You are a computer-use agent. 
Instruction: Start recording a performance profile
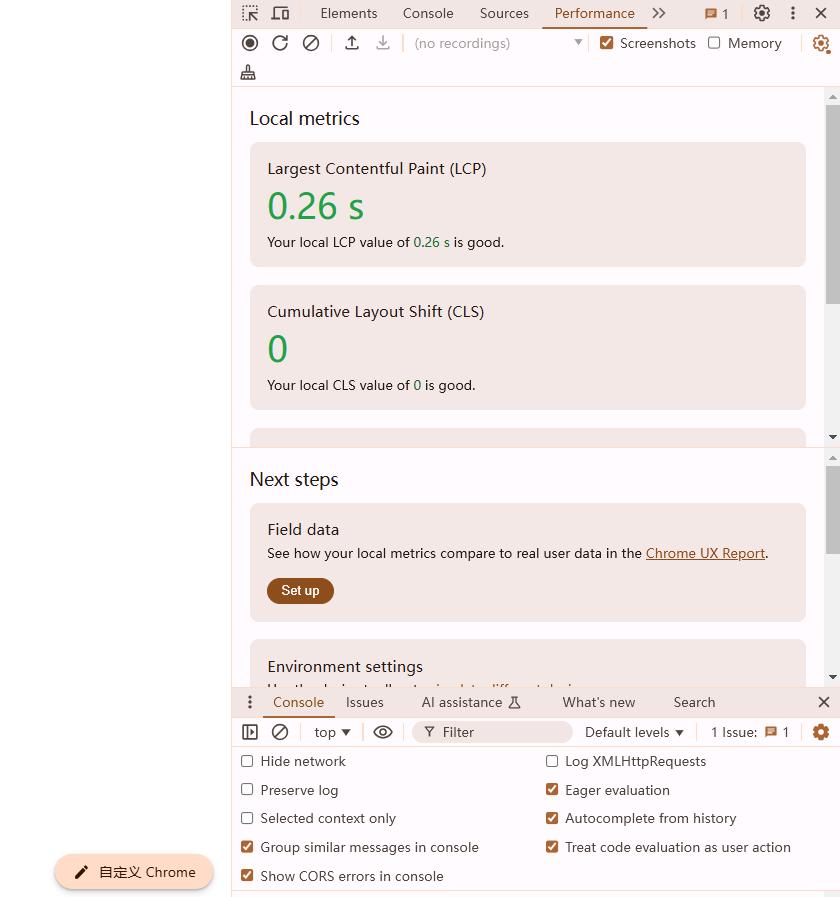pos(250,43)
